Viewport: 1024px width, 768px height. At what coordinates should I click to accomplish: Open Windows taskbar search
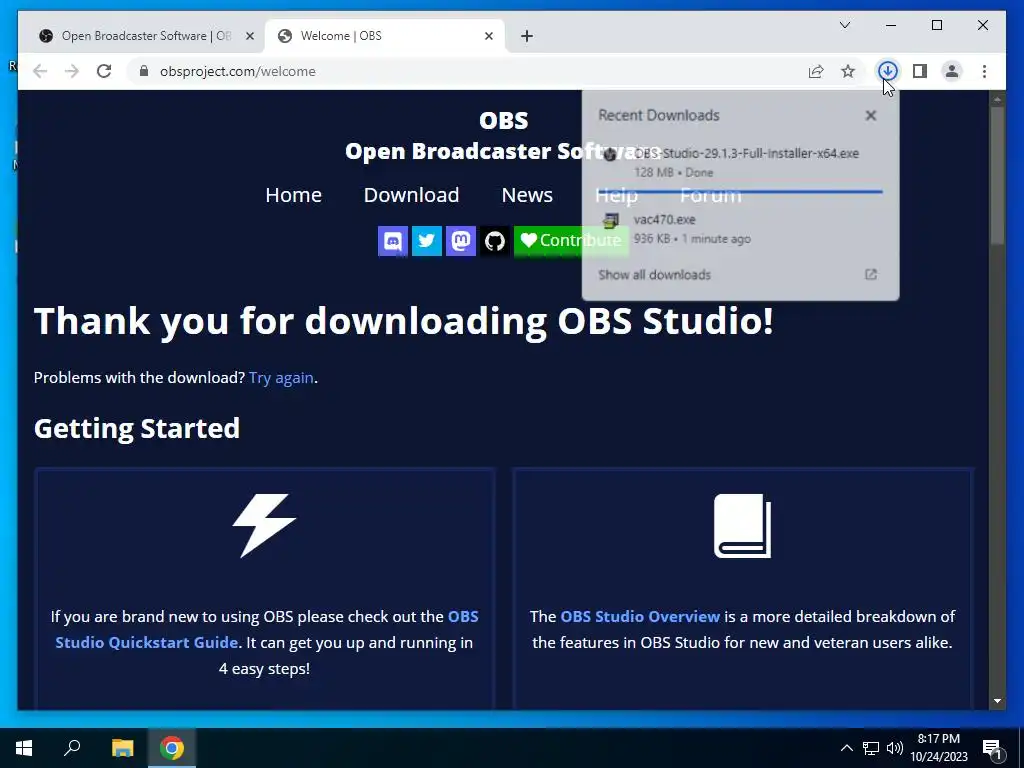point(72,748)
